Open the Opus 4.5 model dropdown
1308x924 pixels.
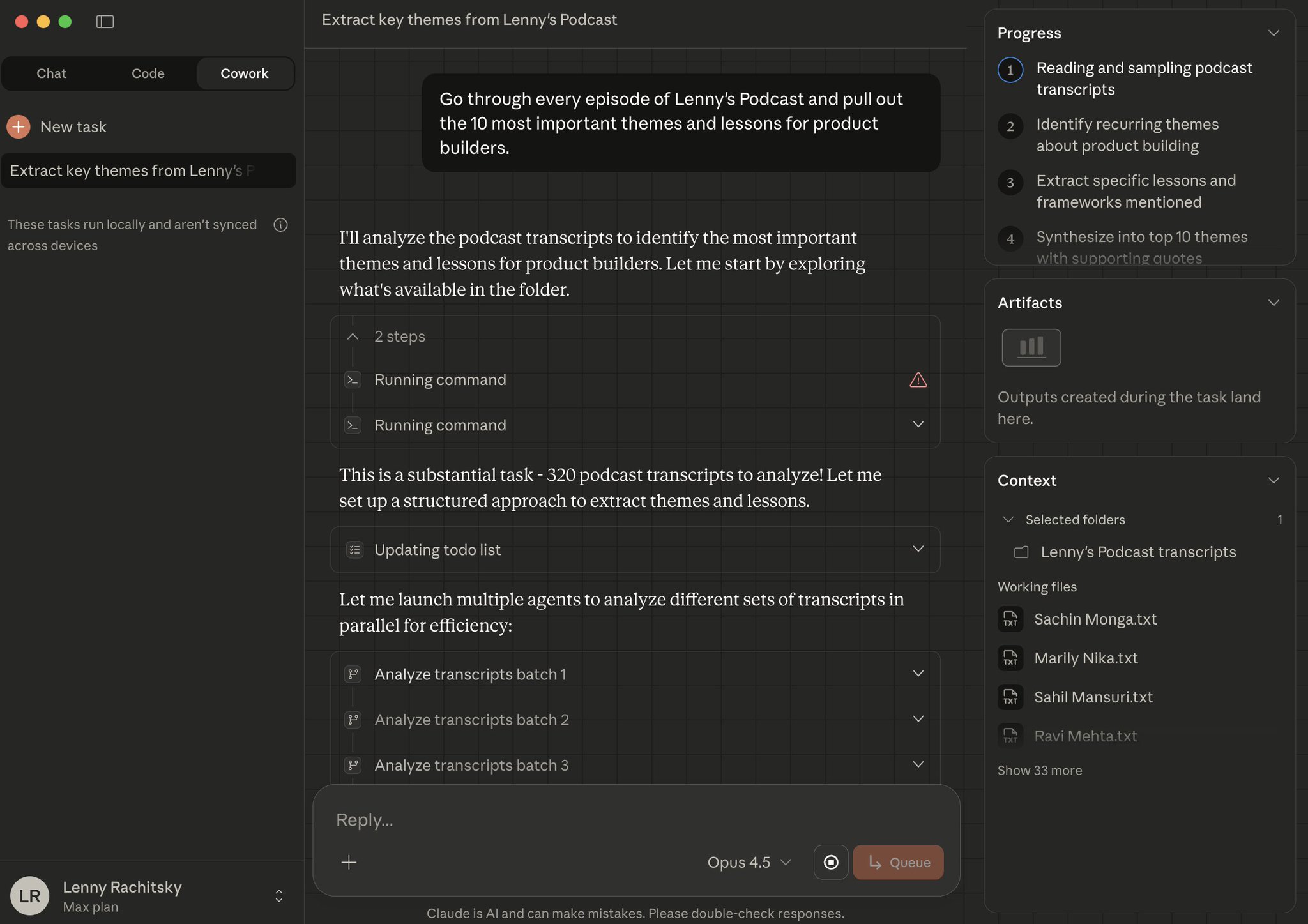[749, 862]
